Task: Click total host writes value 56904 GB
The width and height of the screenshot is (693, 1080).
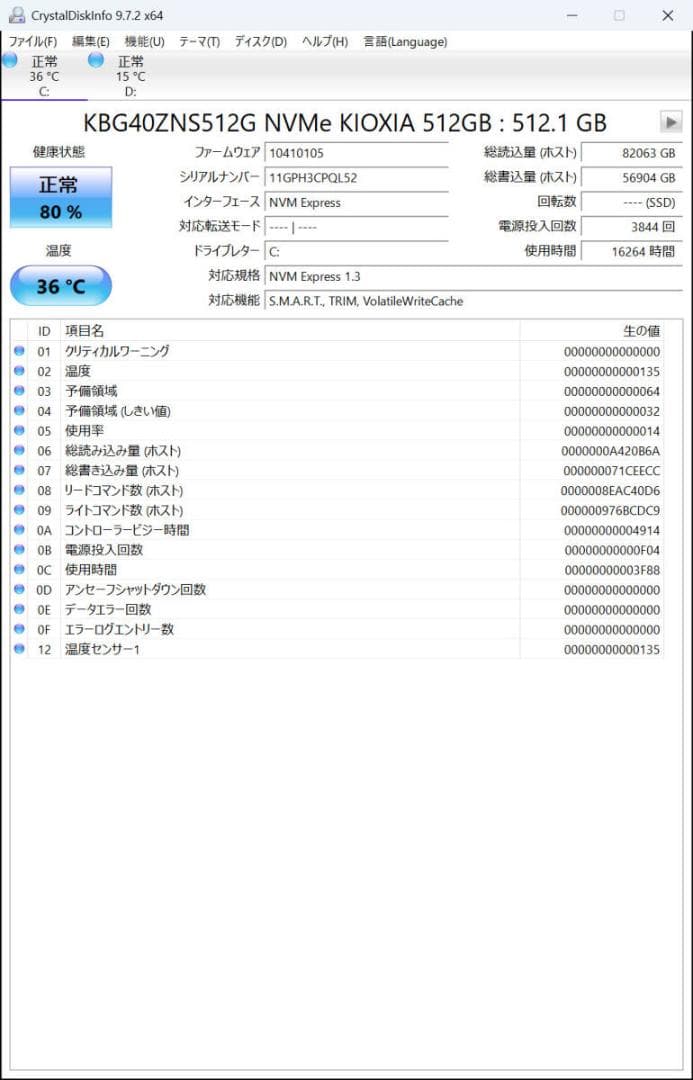Action: pos(632,177)
